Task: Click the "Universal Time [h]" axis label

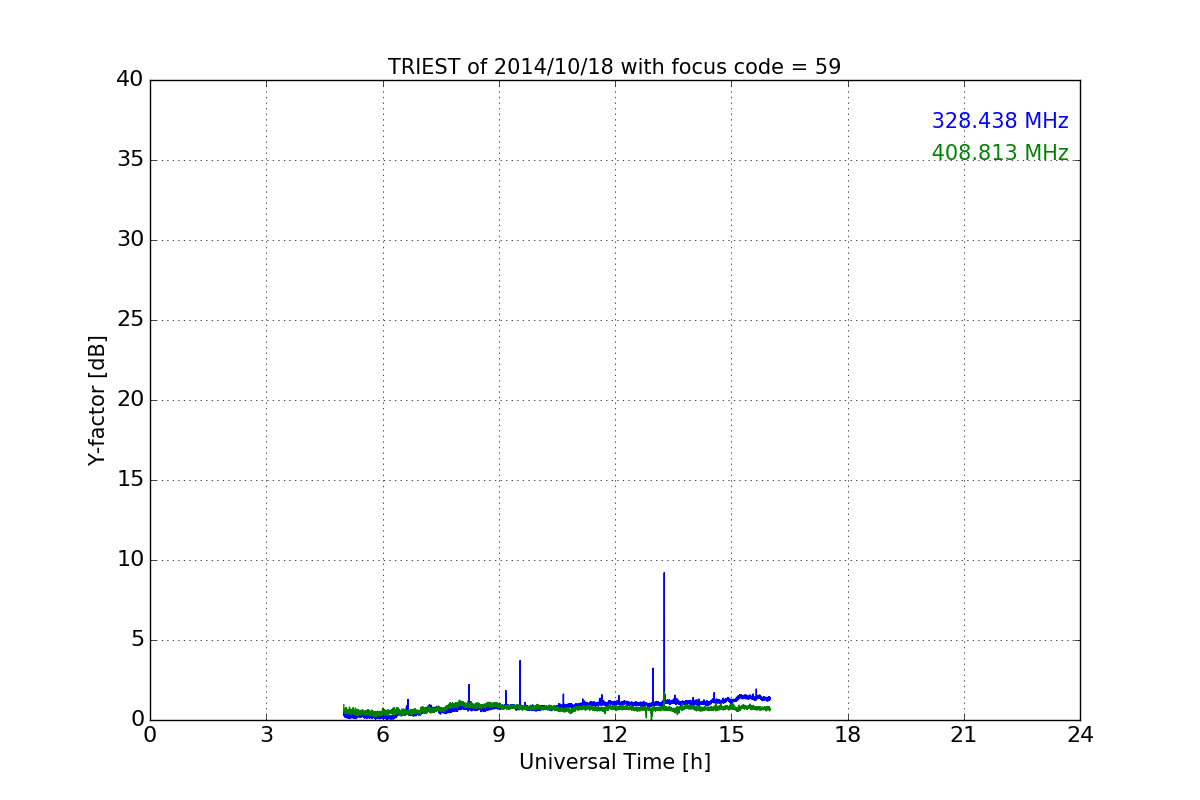Action: [x=615, y=762]
